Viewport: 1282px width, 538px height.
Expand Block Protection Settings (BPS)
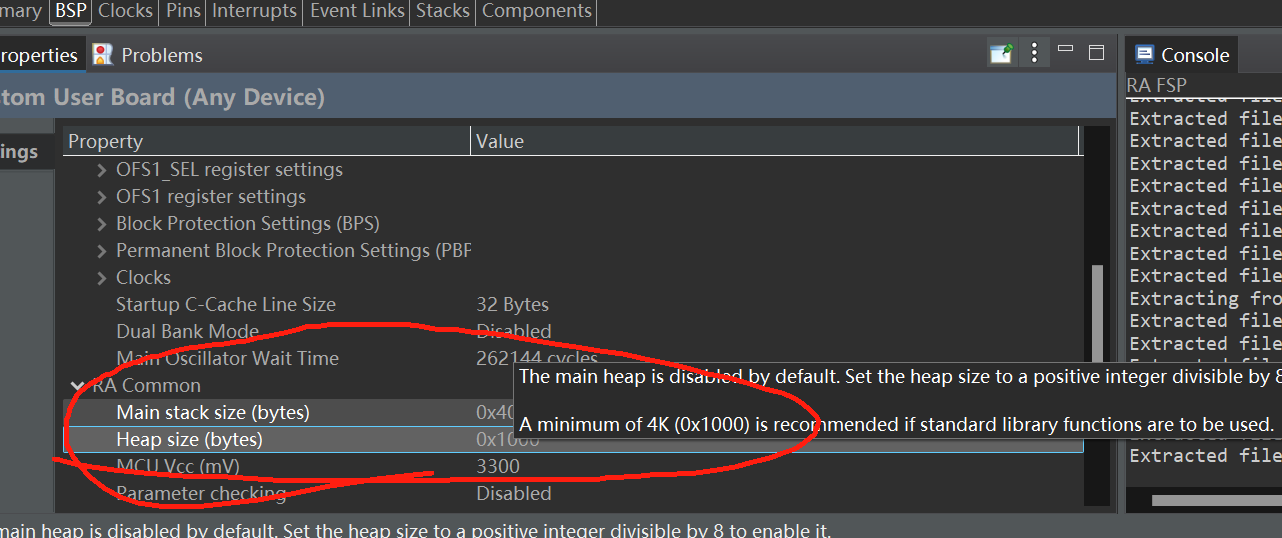101,224
